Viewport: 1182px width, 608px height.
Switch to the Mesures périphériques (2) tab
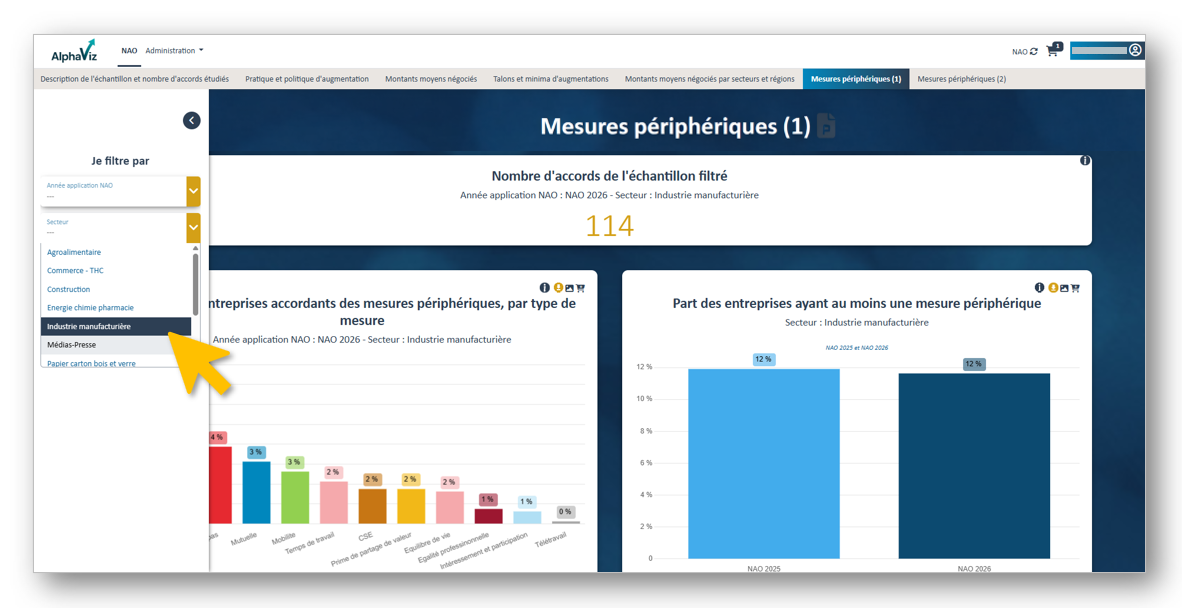click(961, 79)
